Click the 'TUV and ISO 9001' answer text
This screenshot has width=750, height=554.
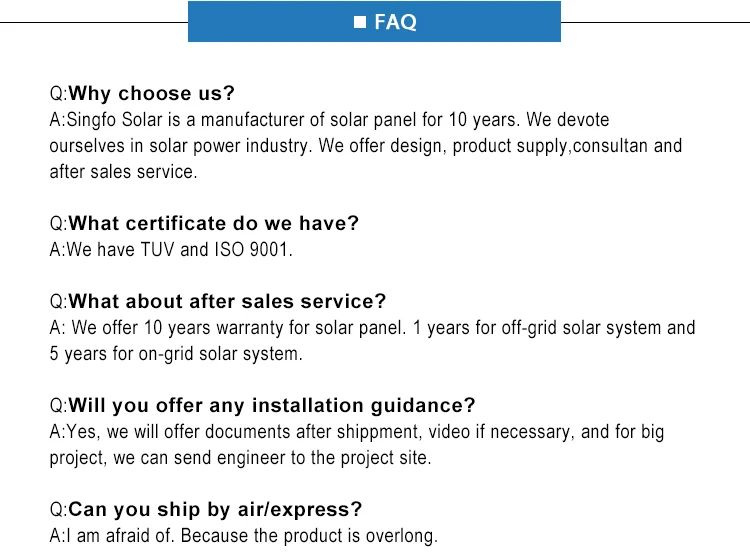pyautogui.click(x=216, y=250)
